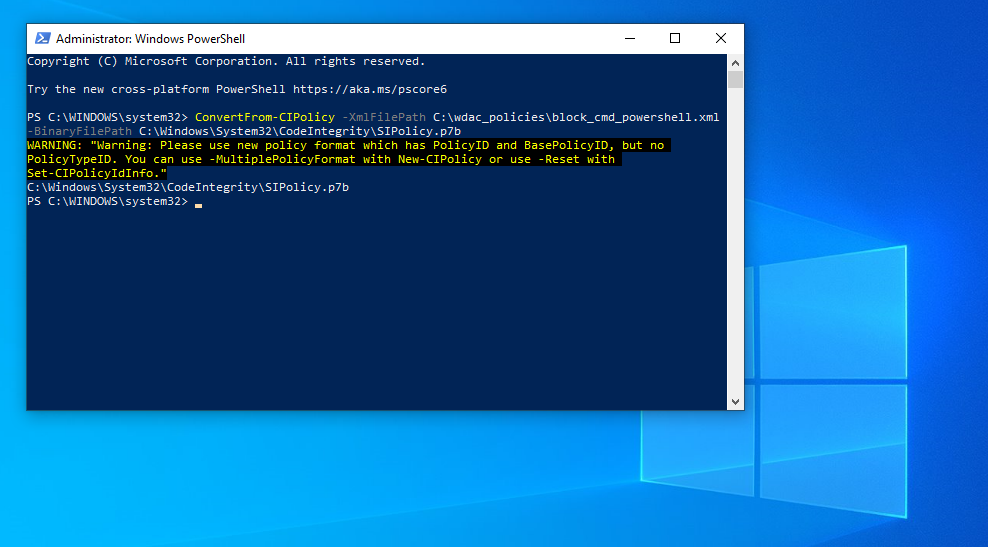Click empty scrollbar track below thumb

click(735, 239)
